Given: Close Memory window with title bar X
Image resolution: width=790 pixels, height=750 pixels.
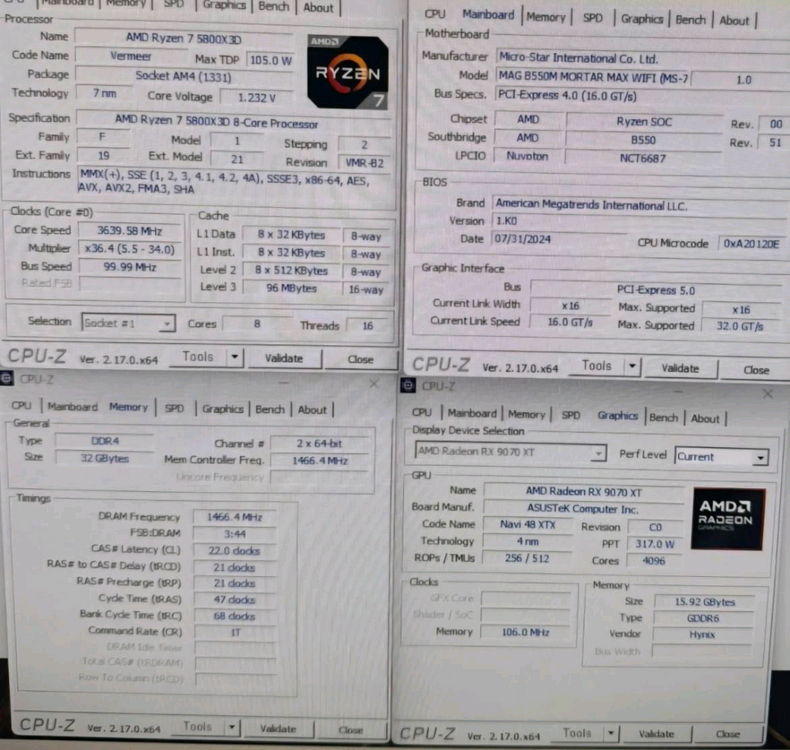Looking at the screenshot, I should pyautogui.click(x=374, y=384).
